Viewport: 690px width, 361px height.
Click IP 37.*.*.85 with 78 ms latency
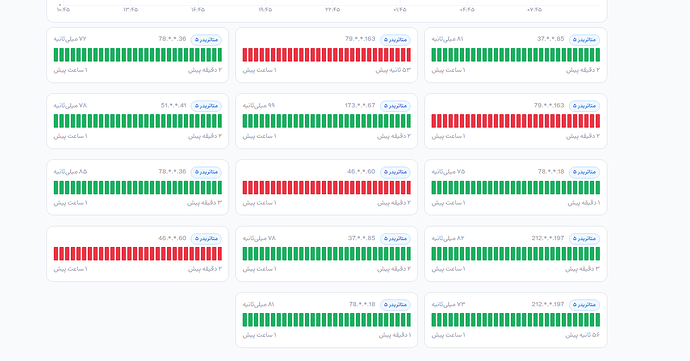[362, 238]
